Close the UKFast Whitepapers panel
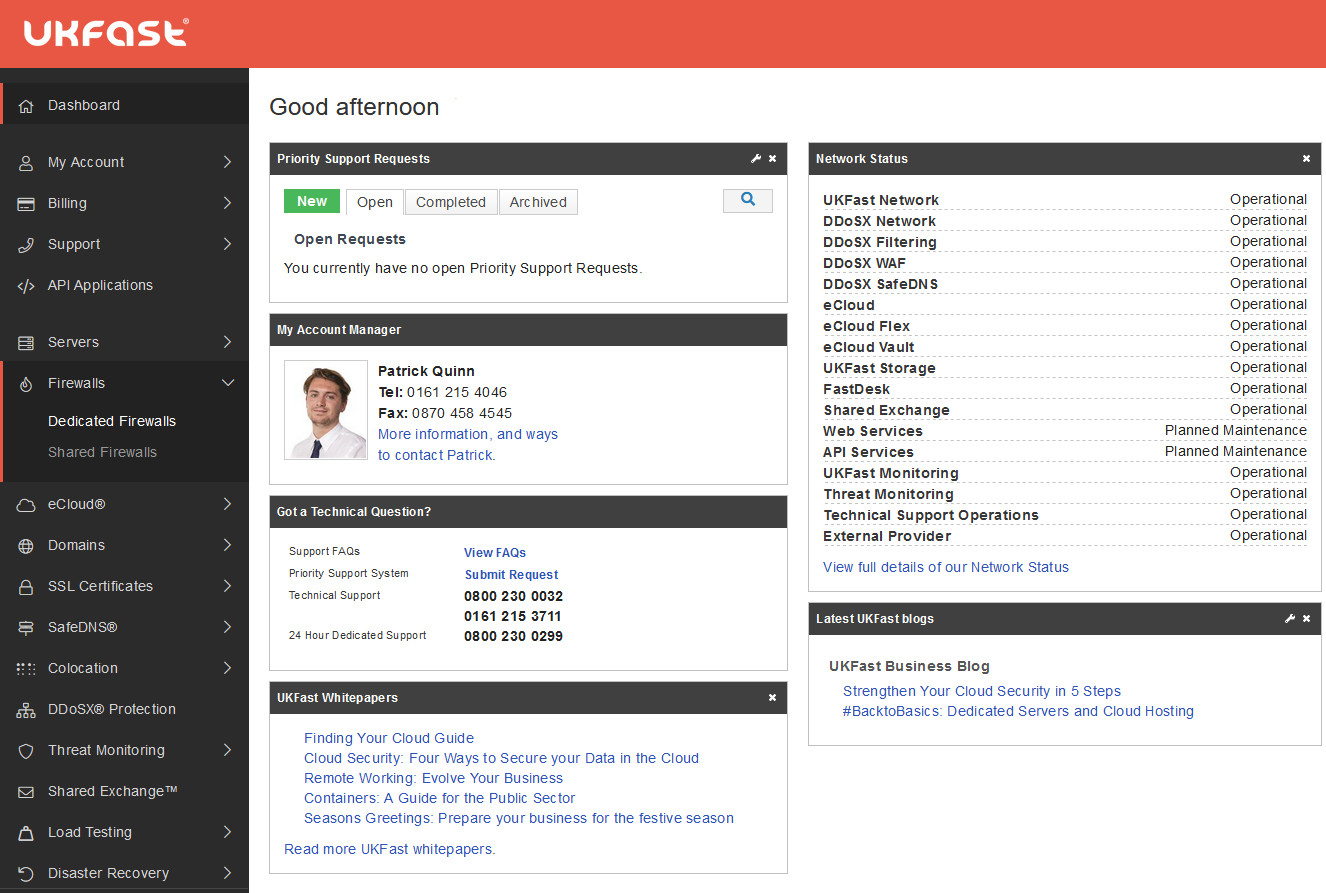Screen dimensions: 1326x893 pyautogui.click(x=772, y=698)
